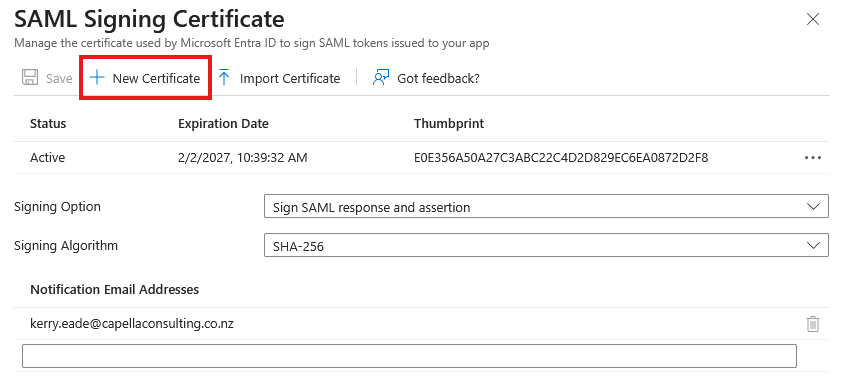This screenshot has width=844, height=387.
Task: Click the New Certificate button label
Action: [156, 79]
